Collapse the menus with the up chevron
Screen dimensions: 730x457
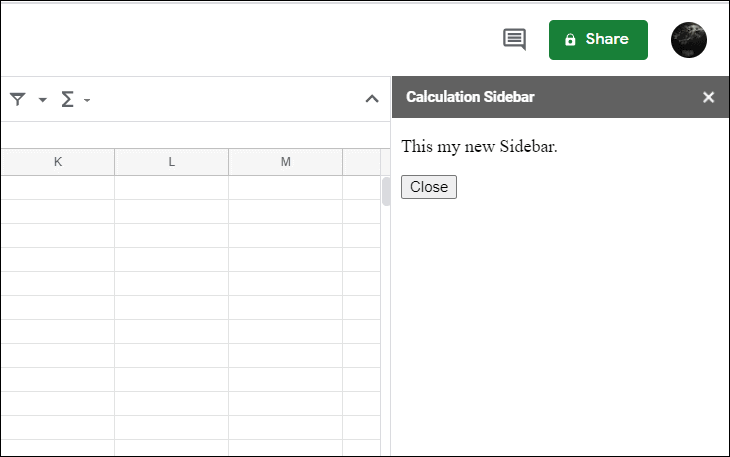(x=372, y=99)
